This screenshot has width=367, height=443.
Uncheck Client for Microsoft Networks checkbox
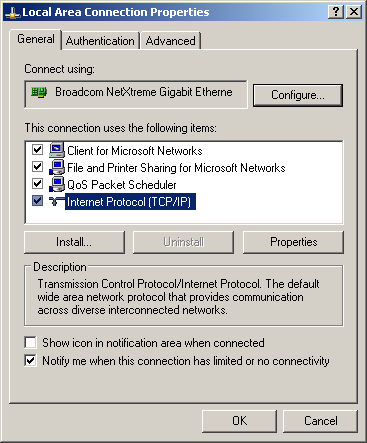(37, 150)
